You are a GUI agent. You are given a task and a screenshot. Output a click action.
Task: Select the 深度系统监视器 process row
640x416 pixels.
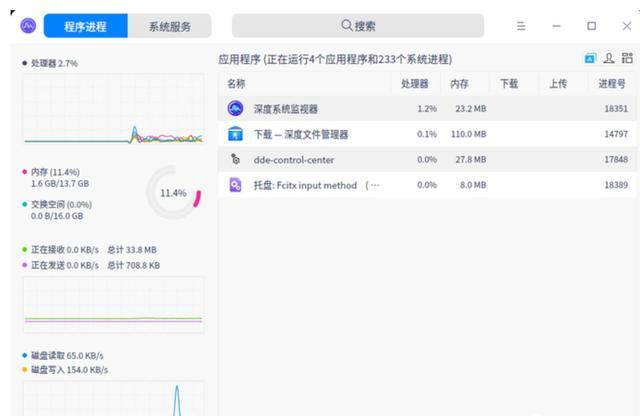(427, 109)
